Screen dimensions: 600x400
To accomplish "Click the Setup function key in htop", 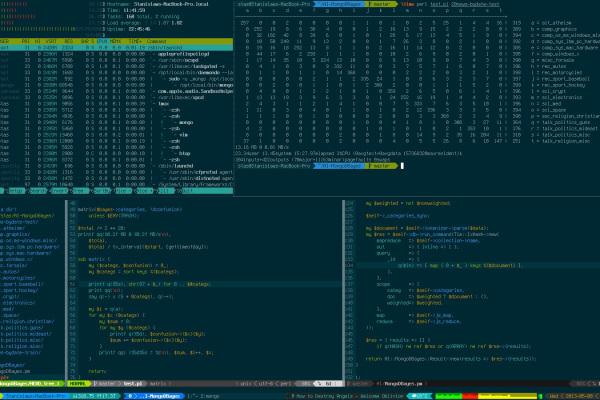I will pyautogui.click(x=16, y=191).
